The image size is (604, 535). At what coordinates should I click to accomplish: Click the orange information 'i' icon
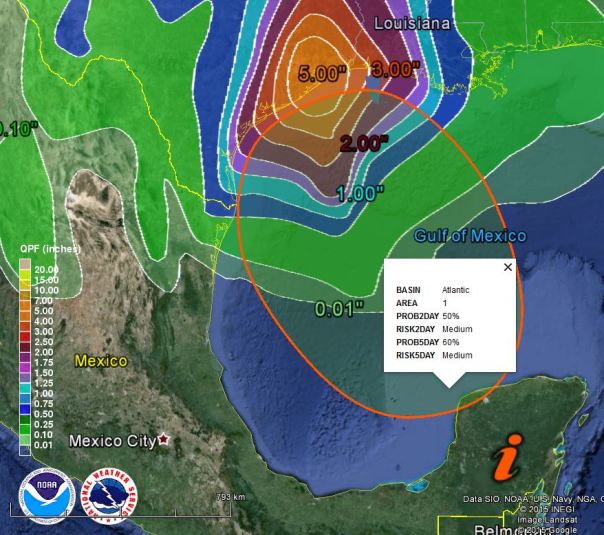[x=508, y=457]
